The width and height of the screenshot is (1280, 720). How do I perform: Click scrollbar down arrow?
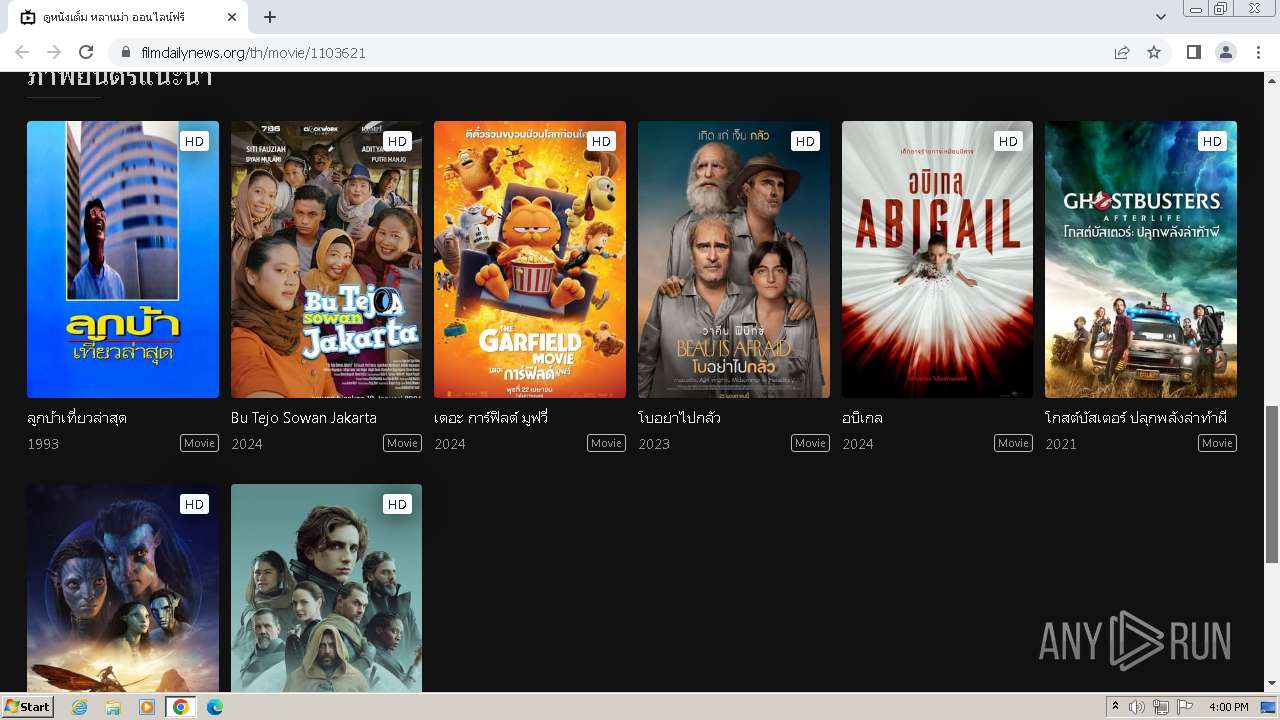[1272, 684]
